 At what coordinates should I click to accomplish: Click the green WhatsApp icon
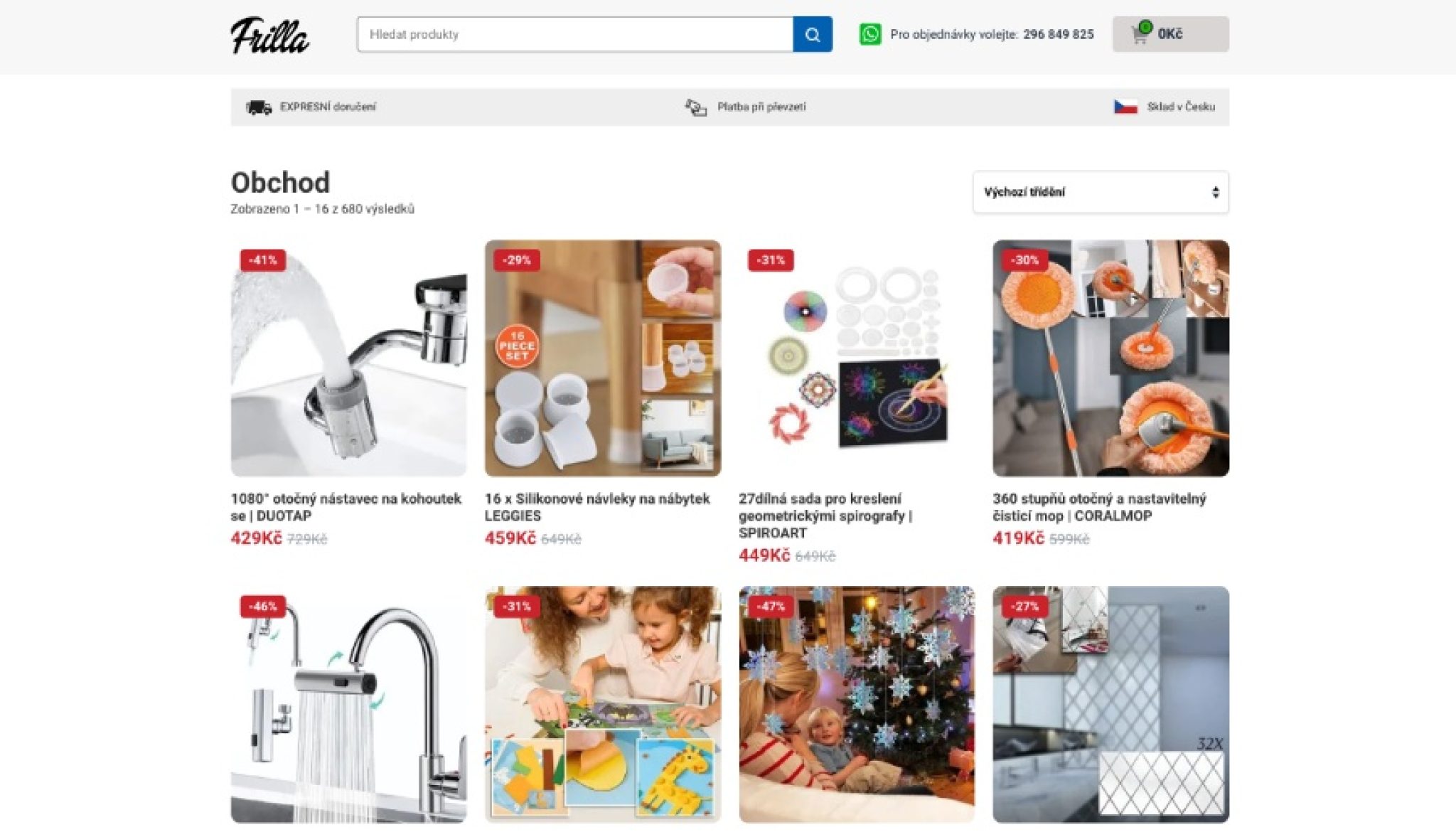[x=870, y=34]
